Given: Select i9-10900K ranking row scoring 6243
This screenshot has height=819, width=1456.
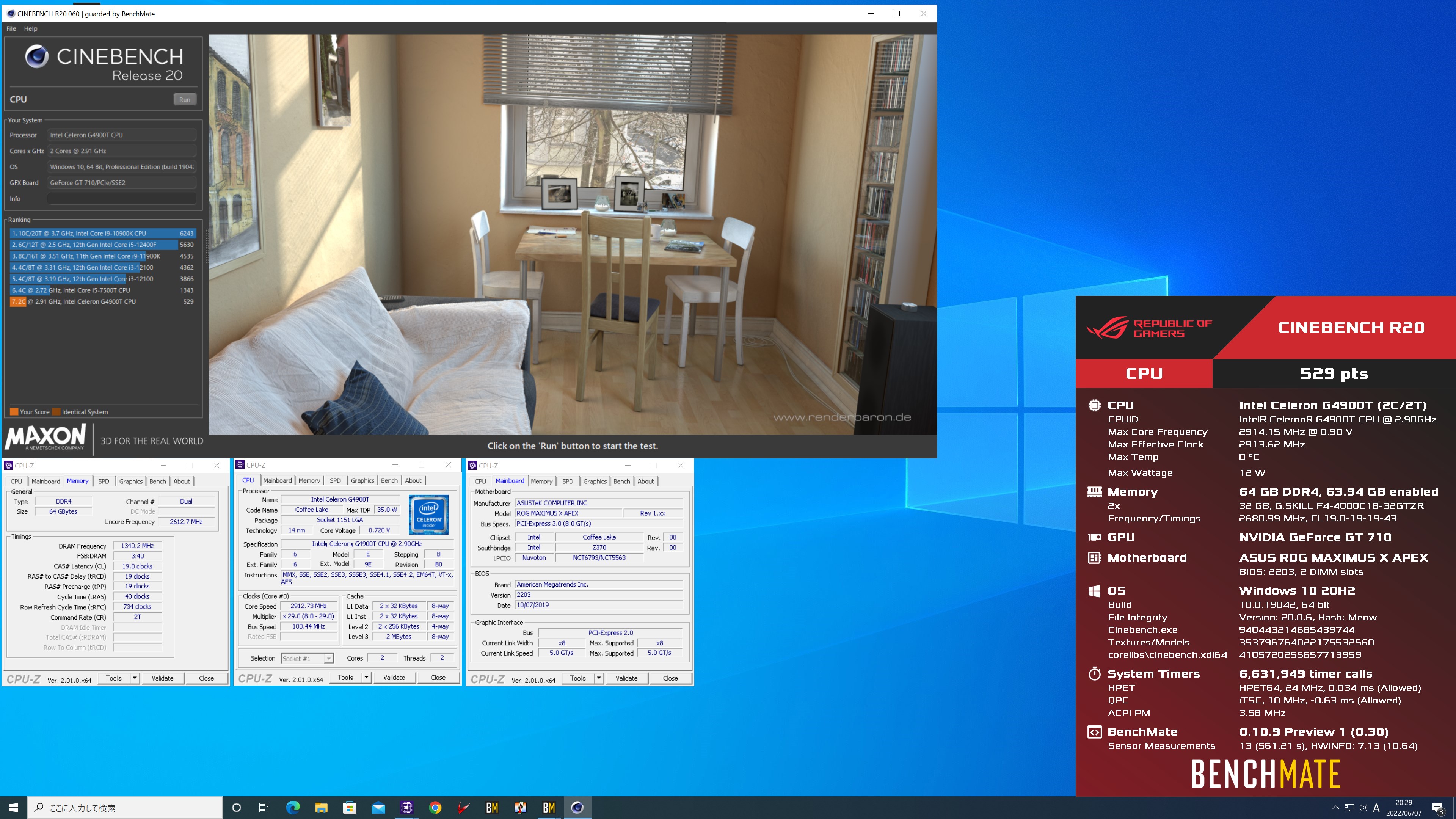Looking at the screenshot, I should click(x=102, y=234).
